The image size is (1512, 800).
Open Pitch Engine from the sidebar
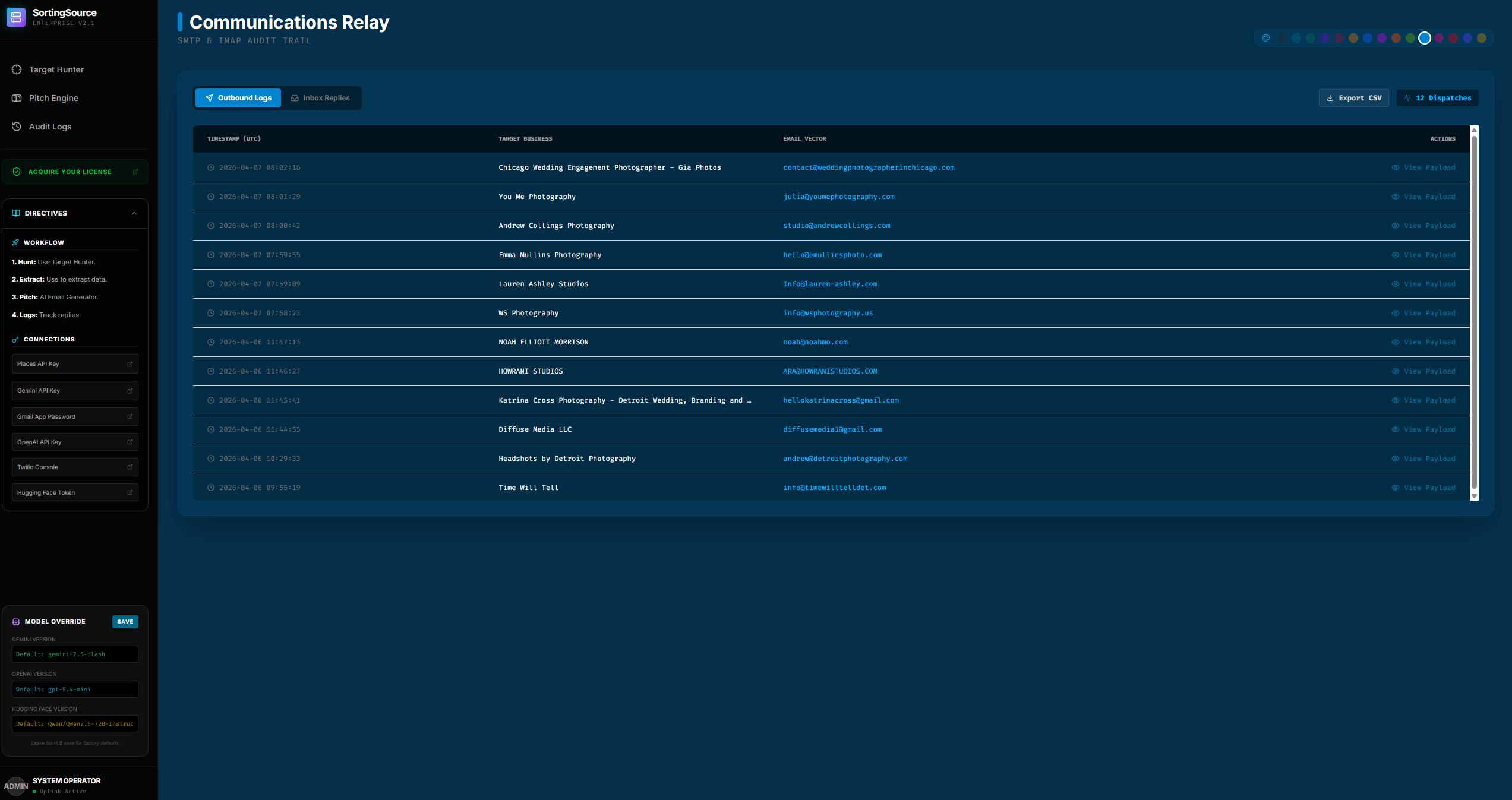coord(54,98)
